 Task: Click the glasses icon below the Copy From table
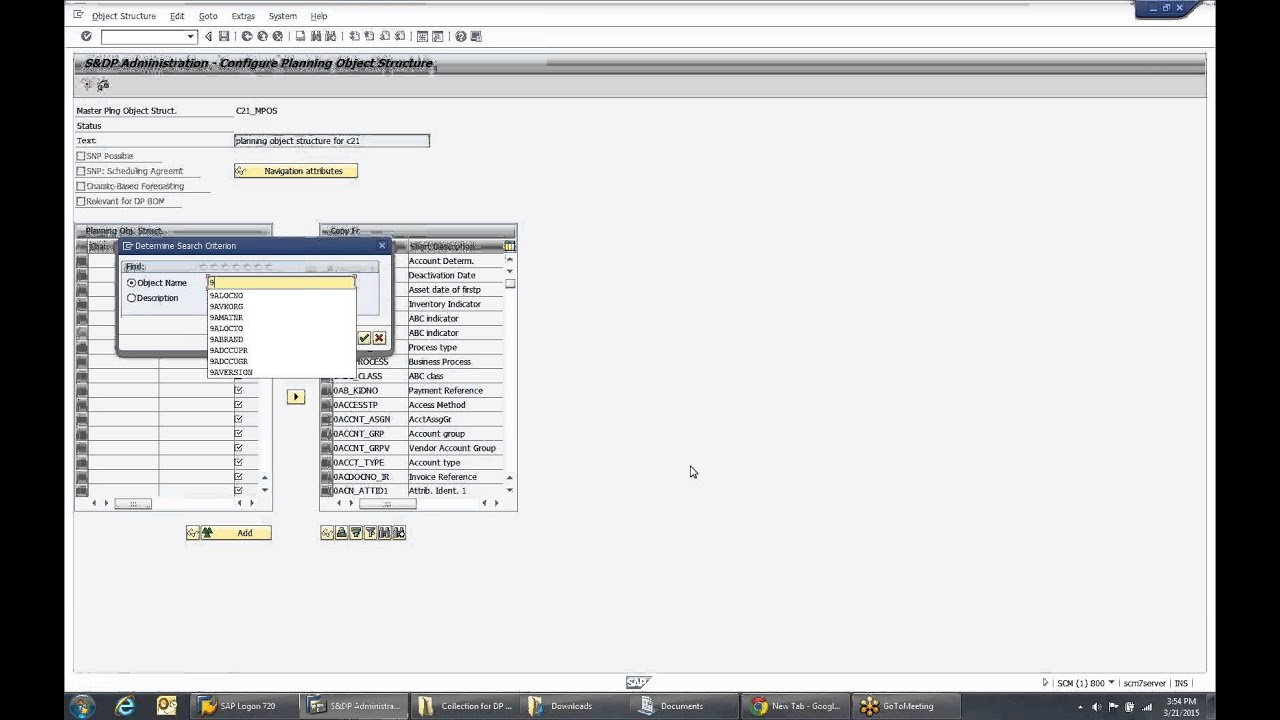(x=327, y=533)
